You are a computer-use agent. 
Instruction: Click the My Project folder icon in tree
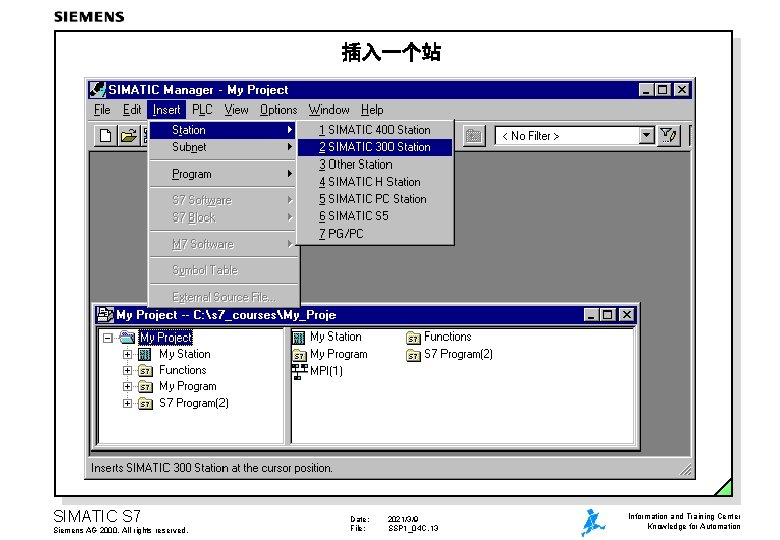127,337
